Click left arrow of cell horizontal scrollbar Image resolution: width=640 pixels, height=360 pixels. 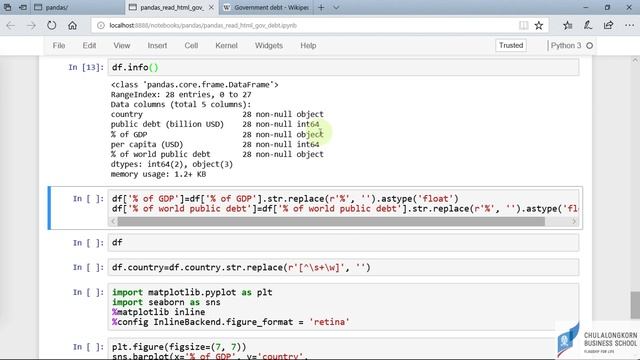pyautogui.click(x=113, y=221)
